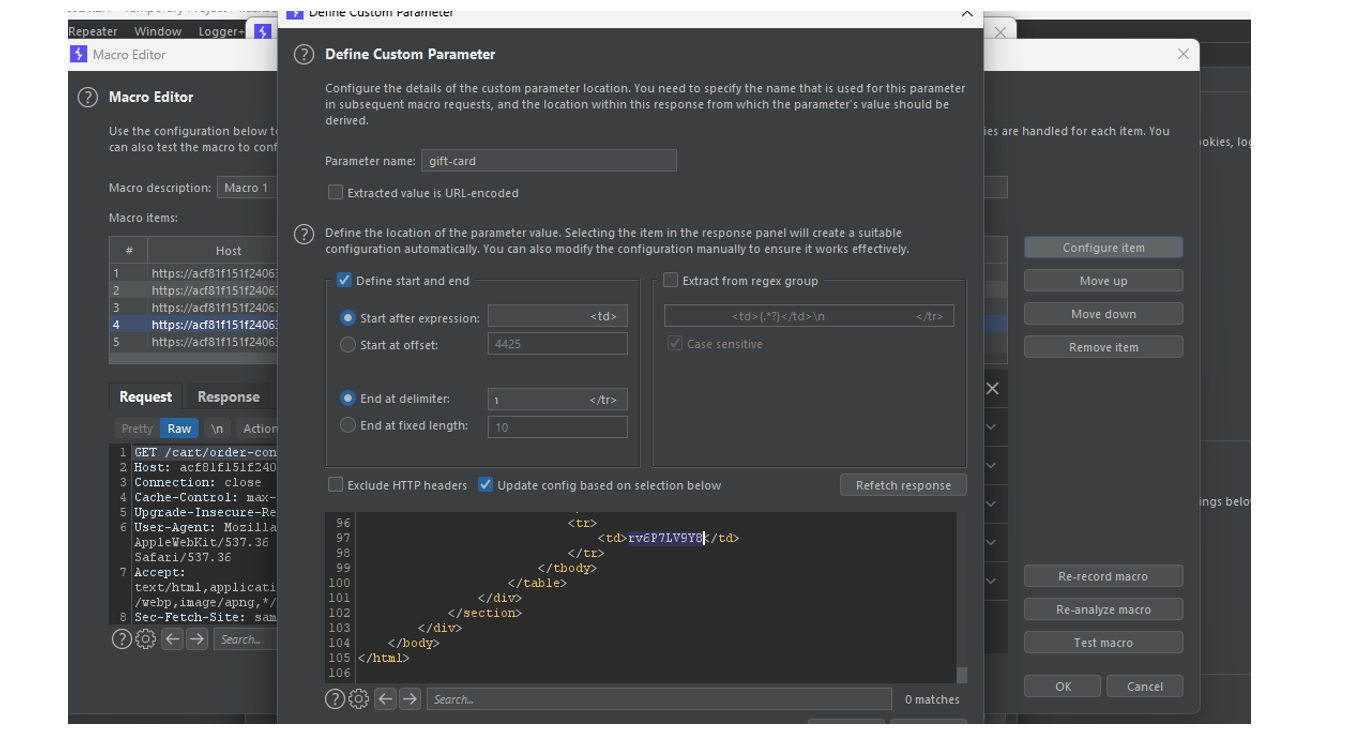Choose the Start at offset option
Screen dimensions: 1371x732
[348, 345]
